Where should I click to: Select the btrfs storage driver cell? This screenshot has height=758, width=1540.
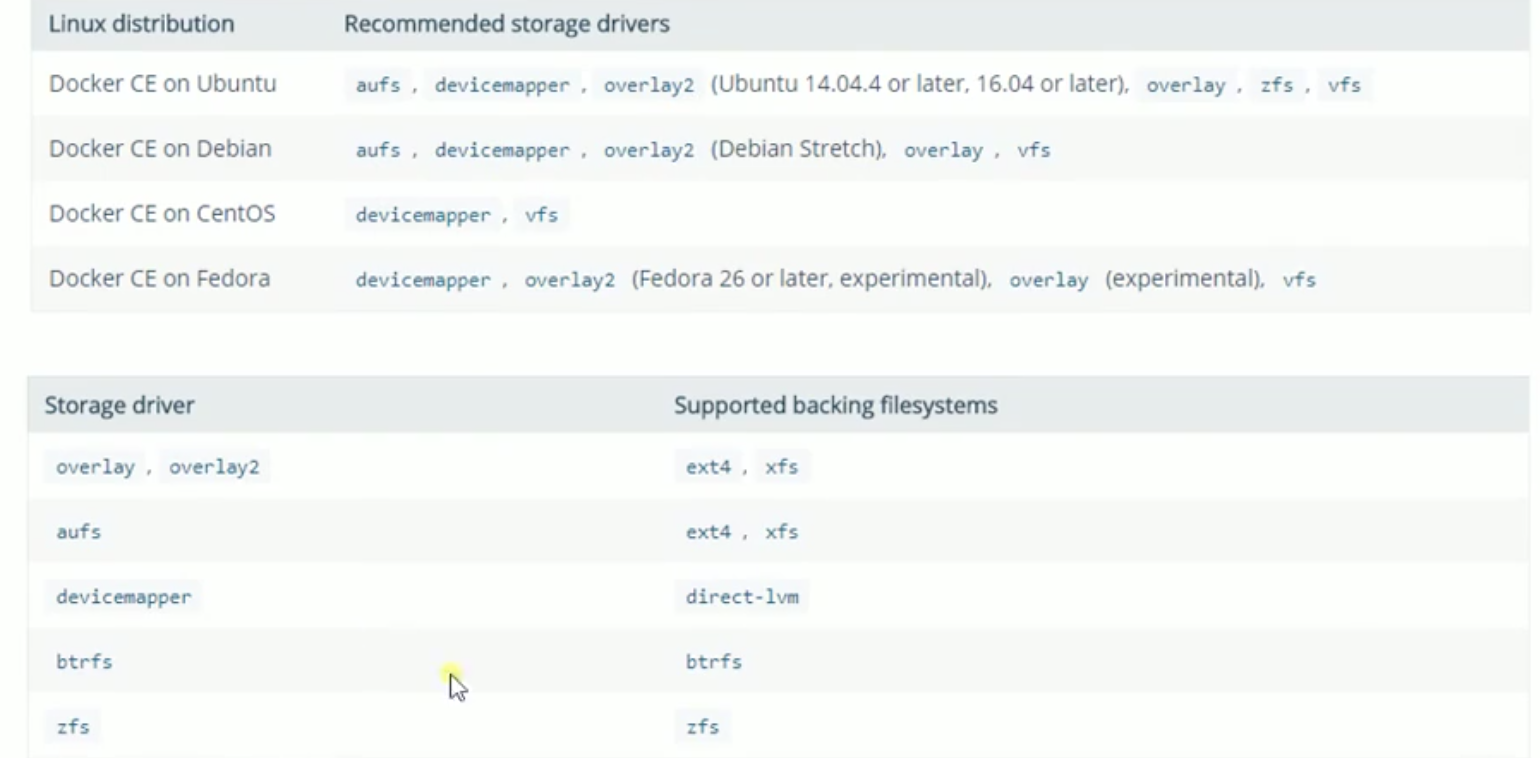click(84, 662)
